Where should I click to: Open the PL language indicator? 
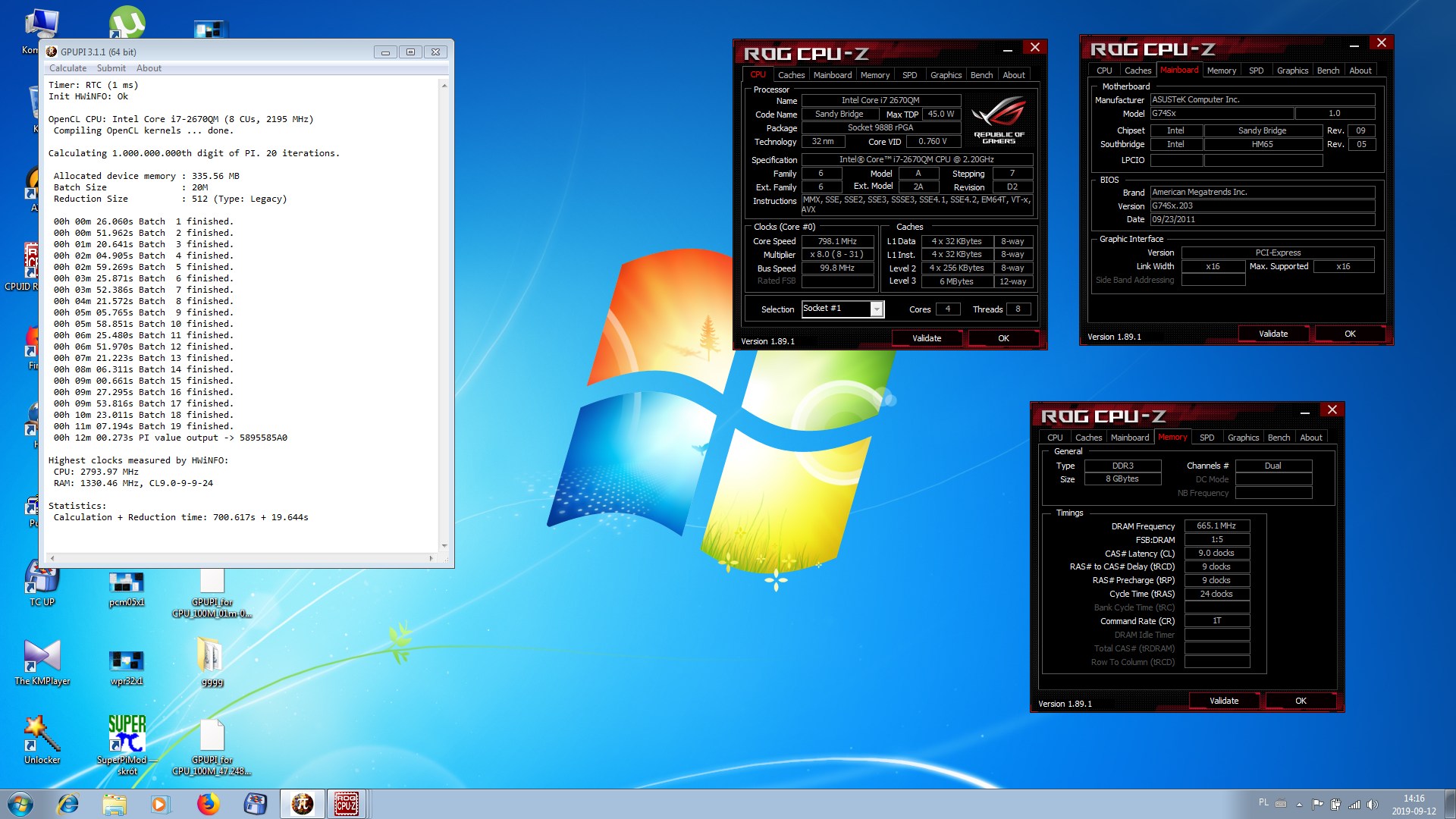(x=1263, y=802)
